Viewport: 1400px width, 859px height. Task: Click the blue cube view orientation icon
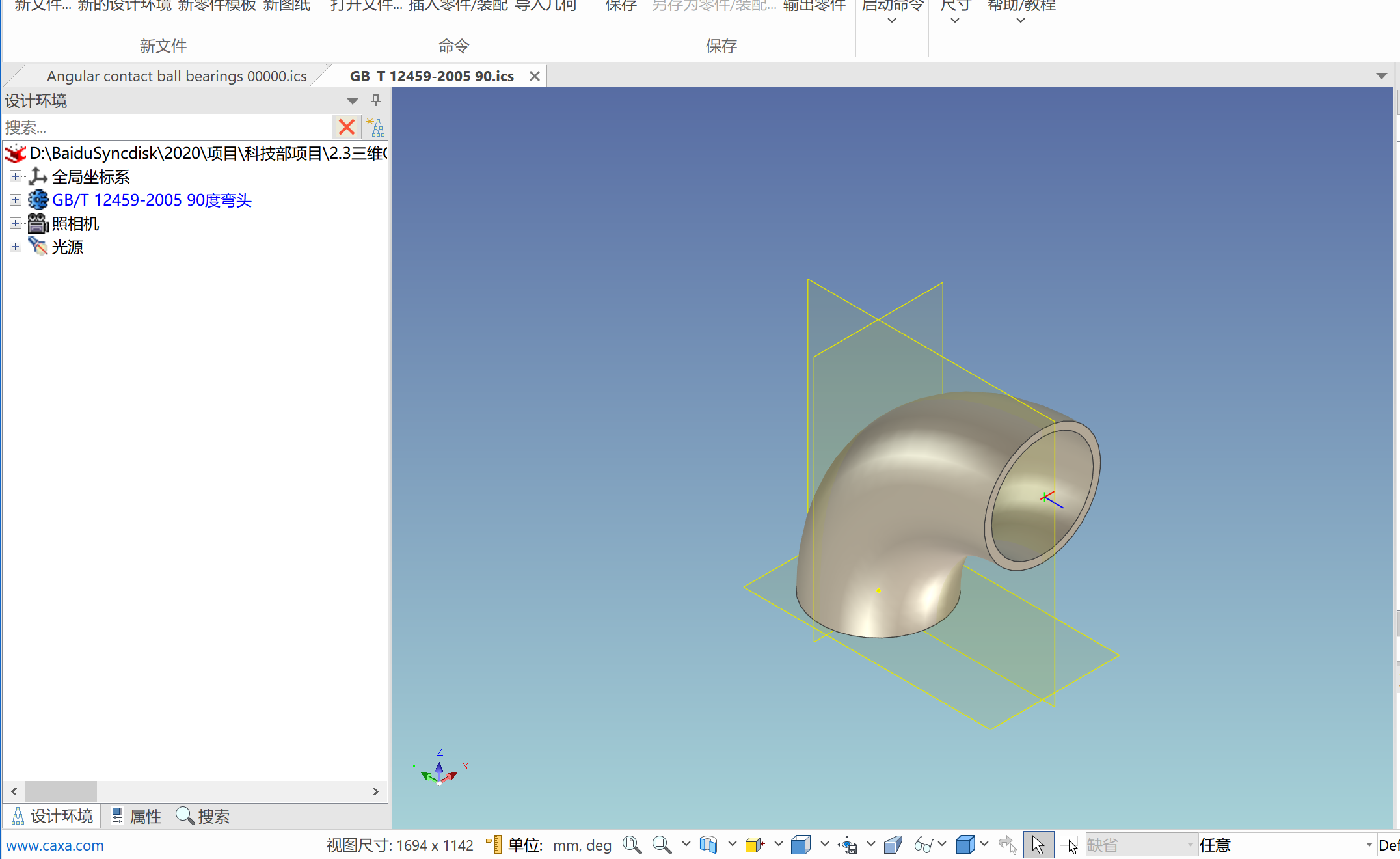801,845
